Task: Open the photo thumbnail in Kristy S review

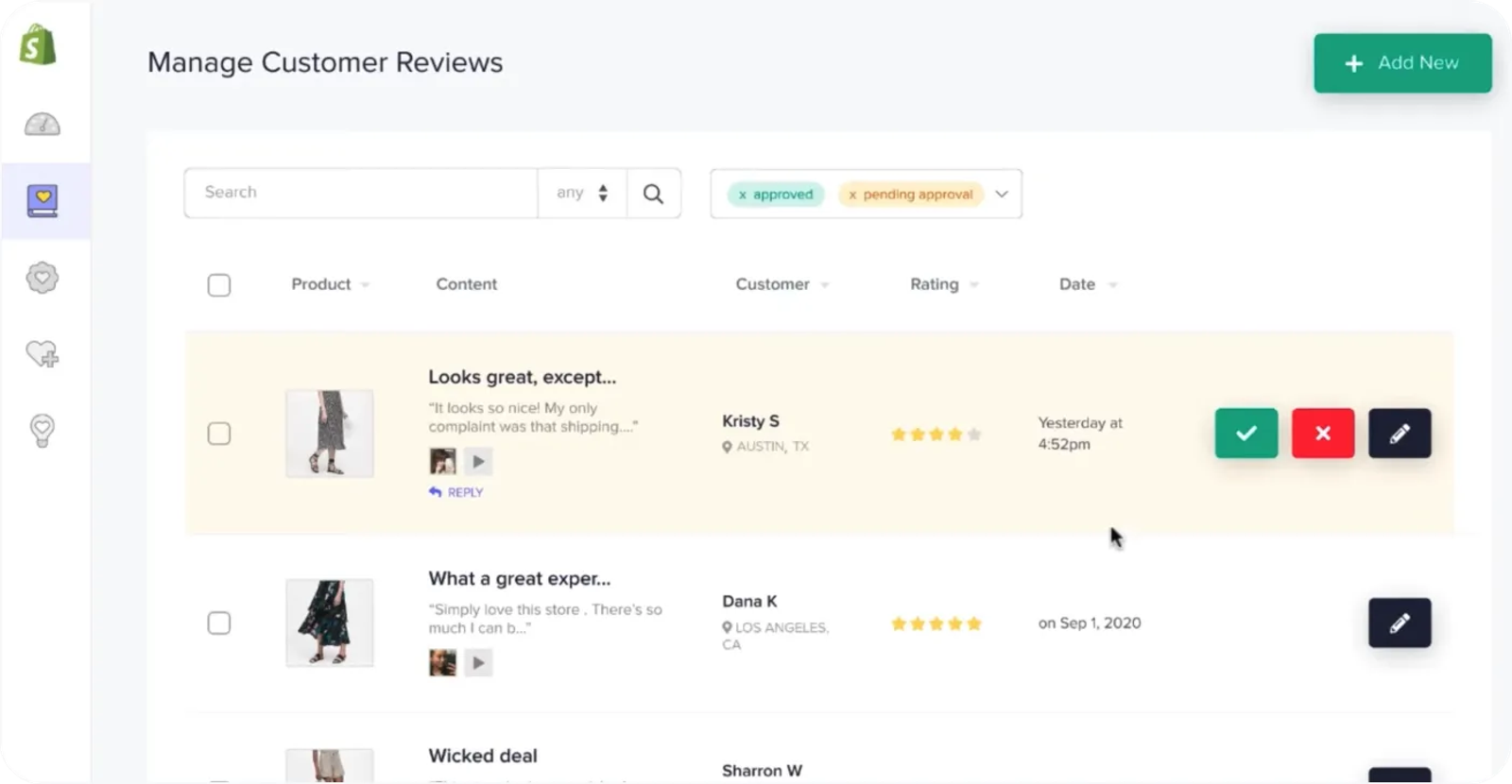Action: 442,461
